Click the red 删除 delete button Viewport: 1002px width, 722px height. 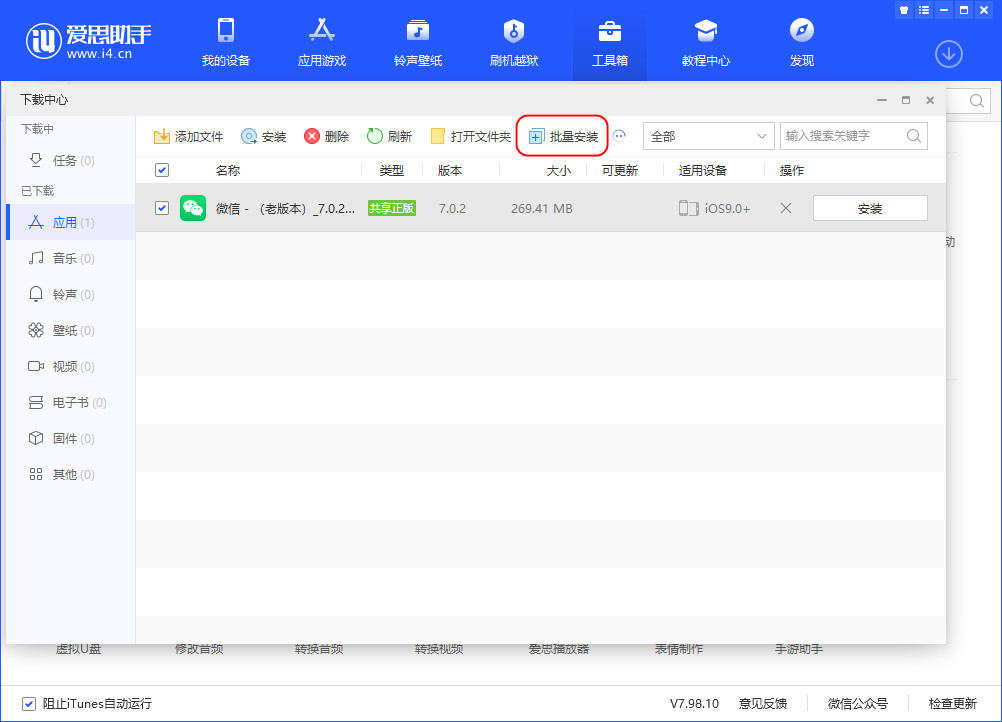coord(327,136)
